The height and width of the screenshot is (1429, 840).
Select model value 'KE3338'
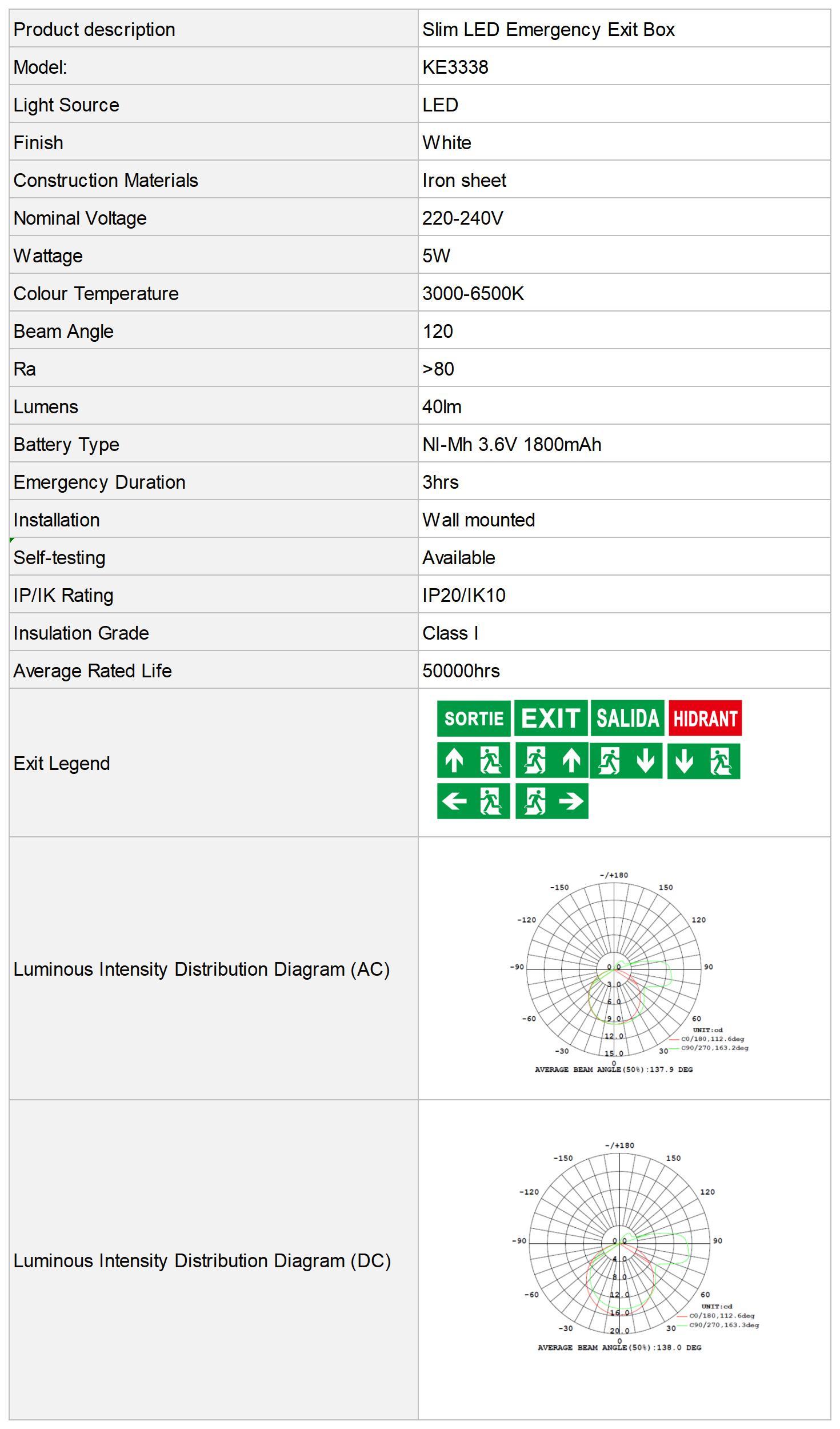click(455, 67)
